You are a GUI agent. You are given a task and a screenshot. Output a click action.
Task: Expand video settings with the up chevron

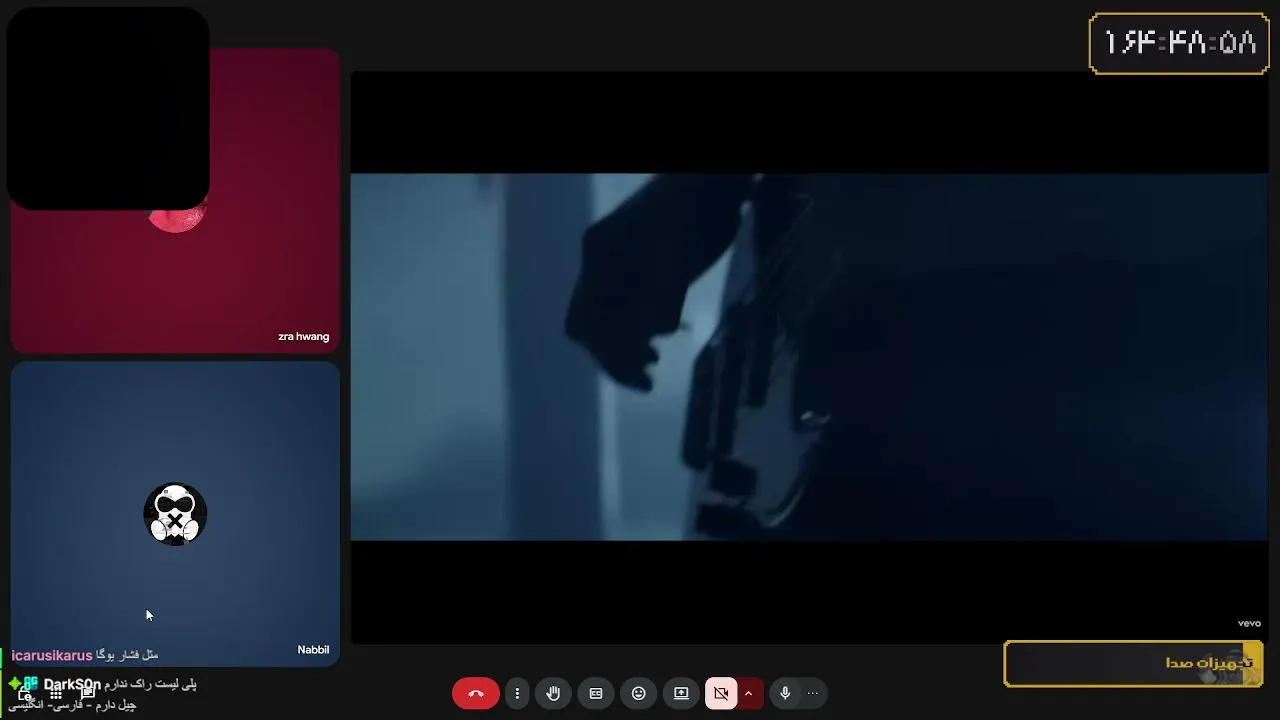pos(748,693)
